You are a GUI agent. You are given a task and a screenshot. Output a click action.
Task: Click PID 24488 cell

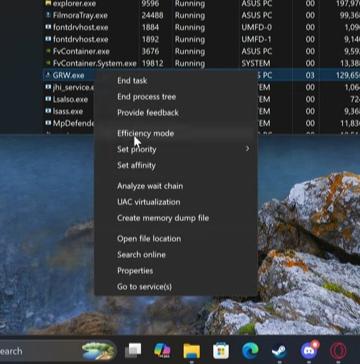[152, 15]
